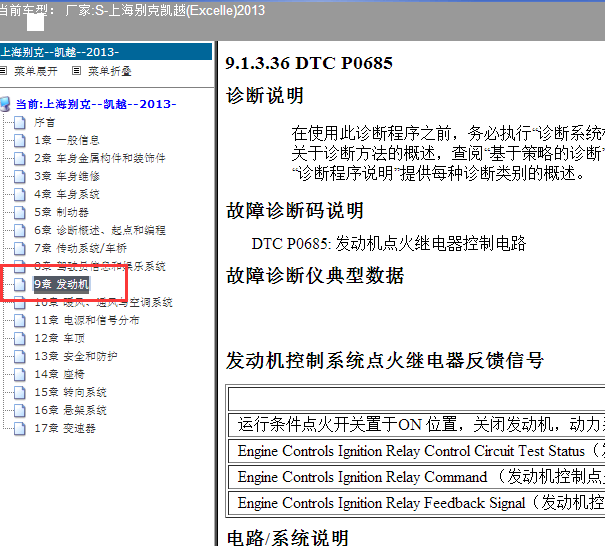Click the page icon next to 9章 发动机
This screenshot has width=605, height=546.
point(20,285)
